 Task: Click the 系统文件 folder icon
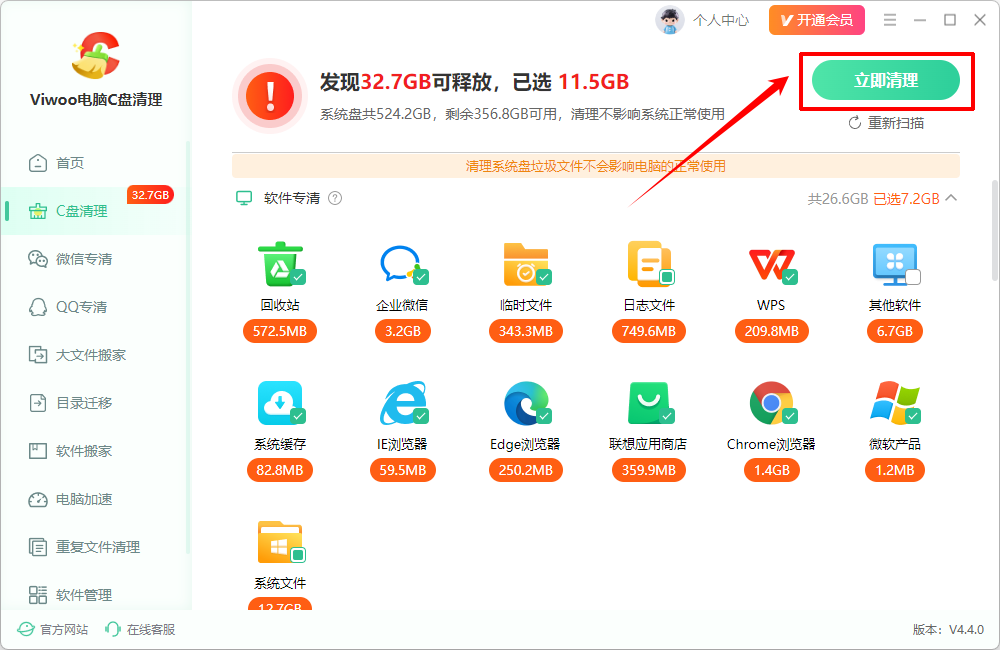(x=281, y=542)
